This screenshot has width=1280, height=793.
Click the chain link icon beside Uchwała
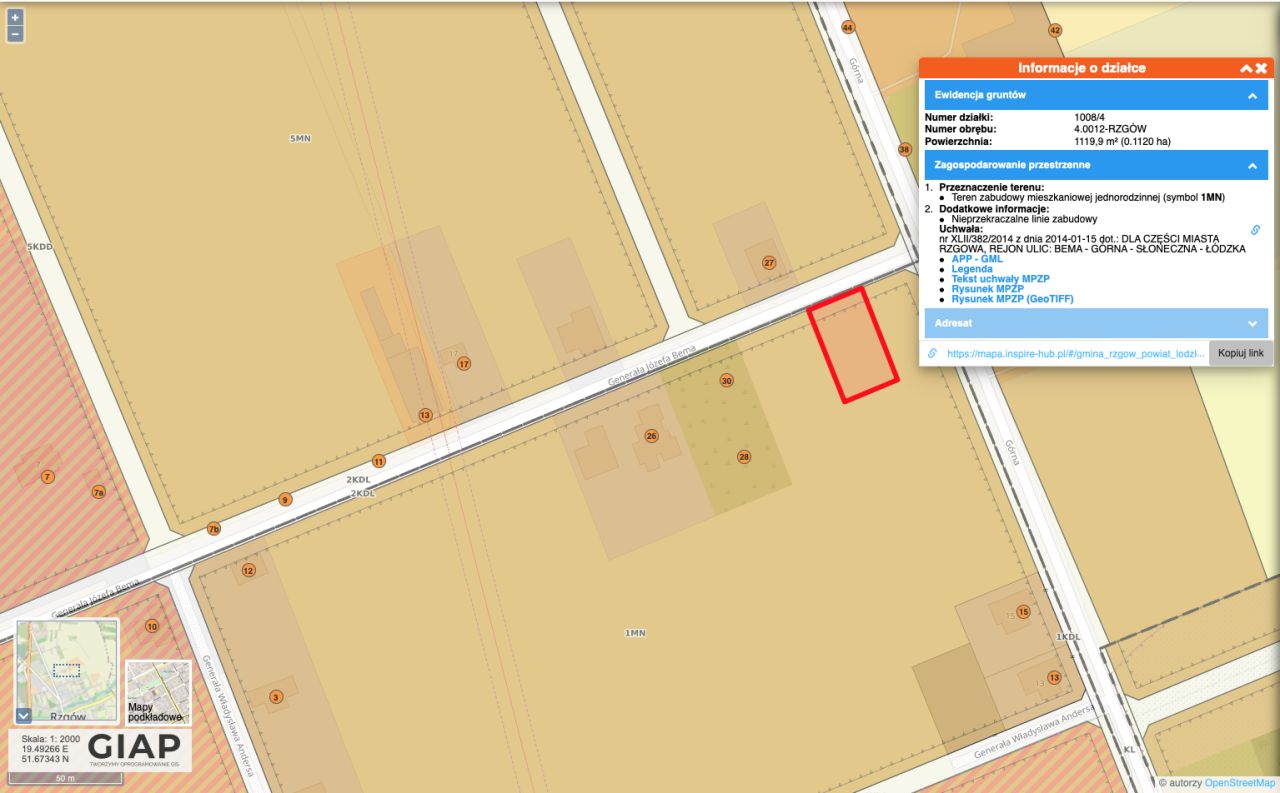1255,230
